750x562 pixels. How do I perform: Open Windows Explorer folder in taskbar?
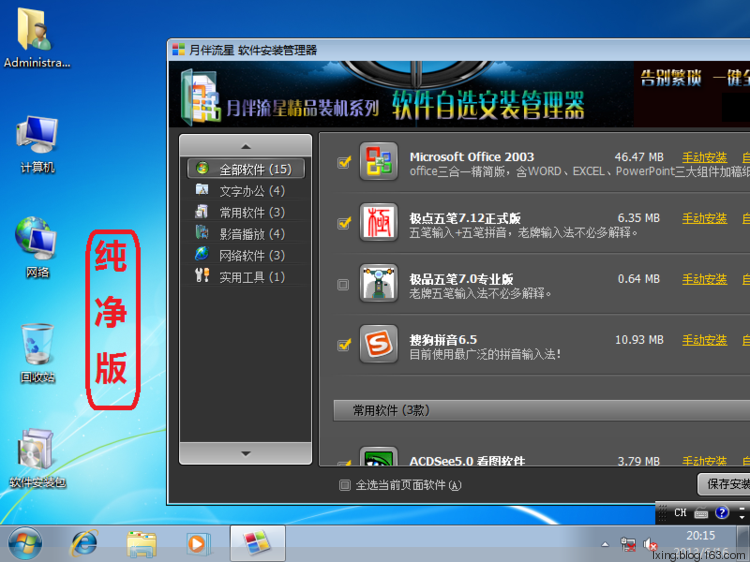(x=142, y=544)
